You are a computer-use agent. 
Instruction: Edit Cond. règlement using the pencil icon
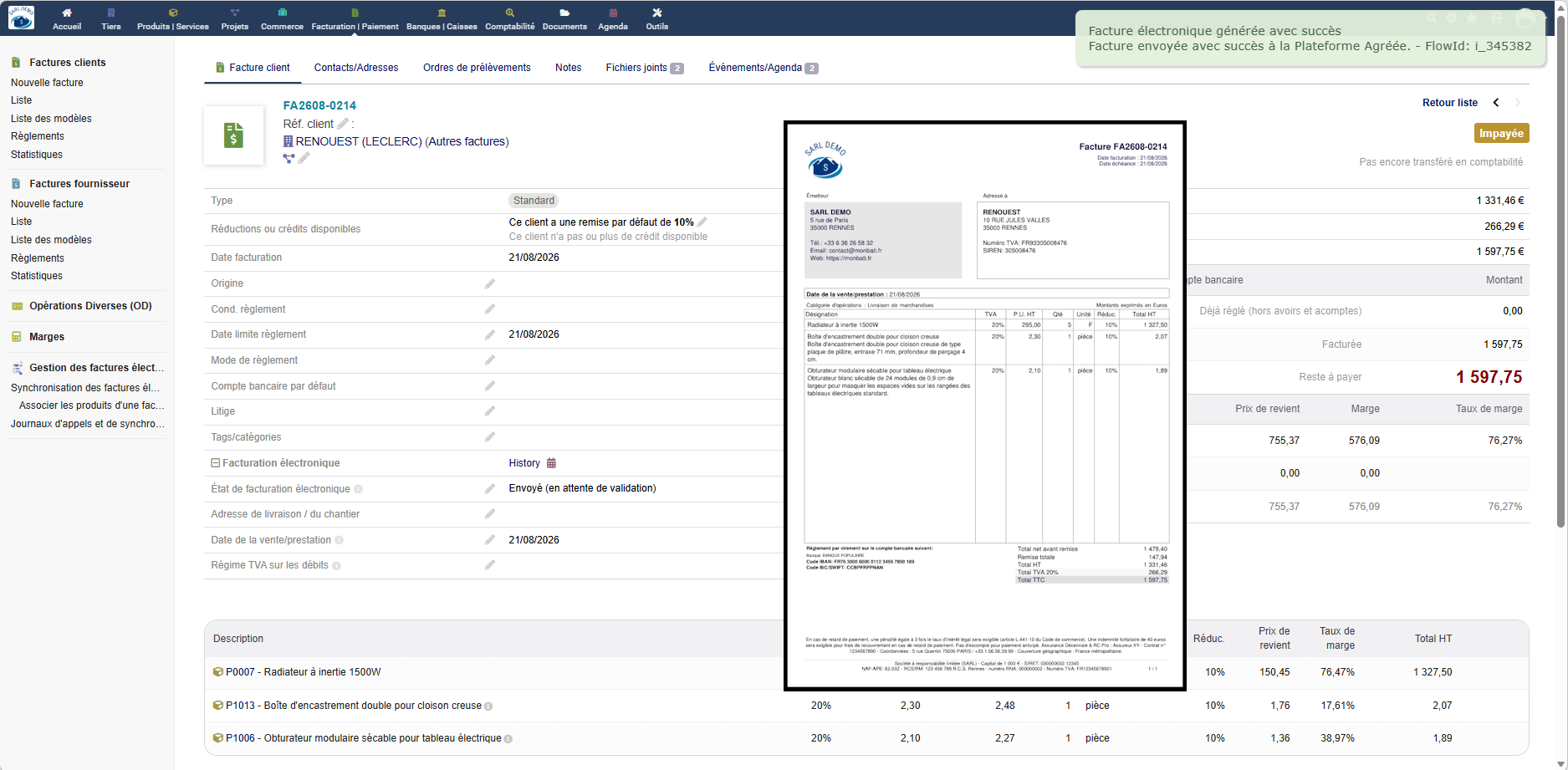pyautogui.click(x=490, y=309)
